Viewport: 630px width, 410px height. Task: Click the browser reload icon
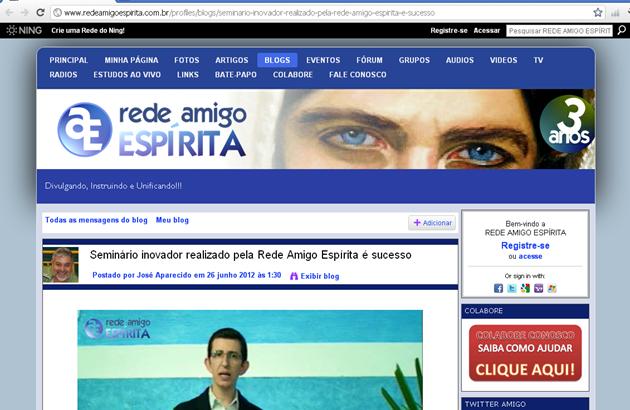(x=41, y=12)
